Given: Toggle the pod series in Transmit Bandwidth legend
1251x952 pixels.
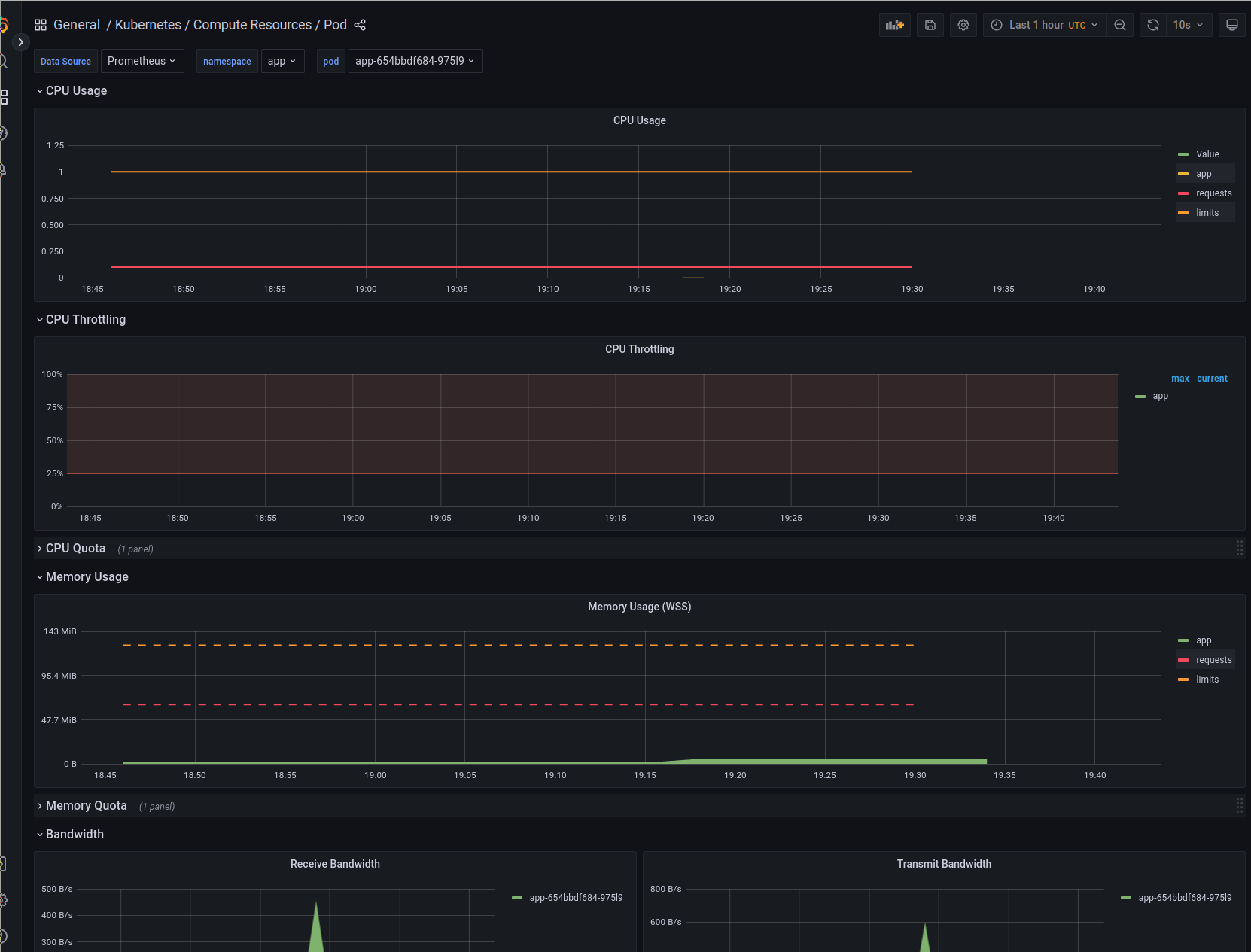Looking at the screenshot, I should [x=1185, y=898].
